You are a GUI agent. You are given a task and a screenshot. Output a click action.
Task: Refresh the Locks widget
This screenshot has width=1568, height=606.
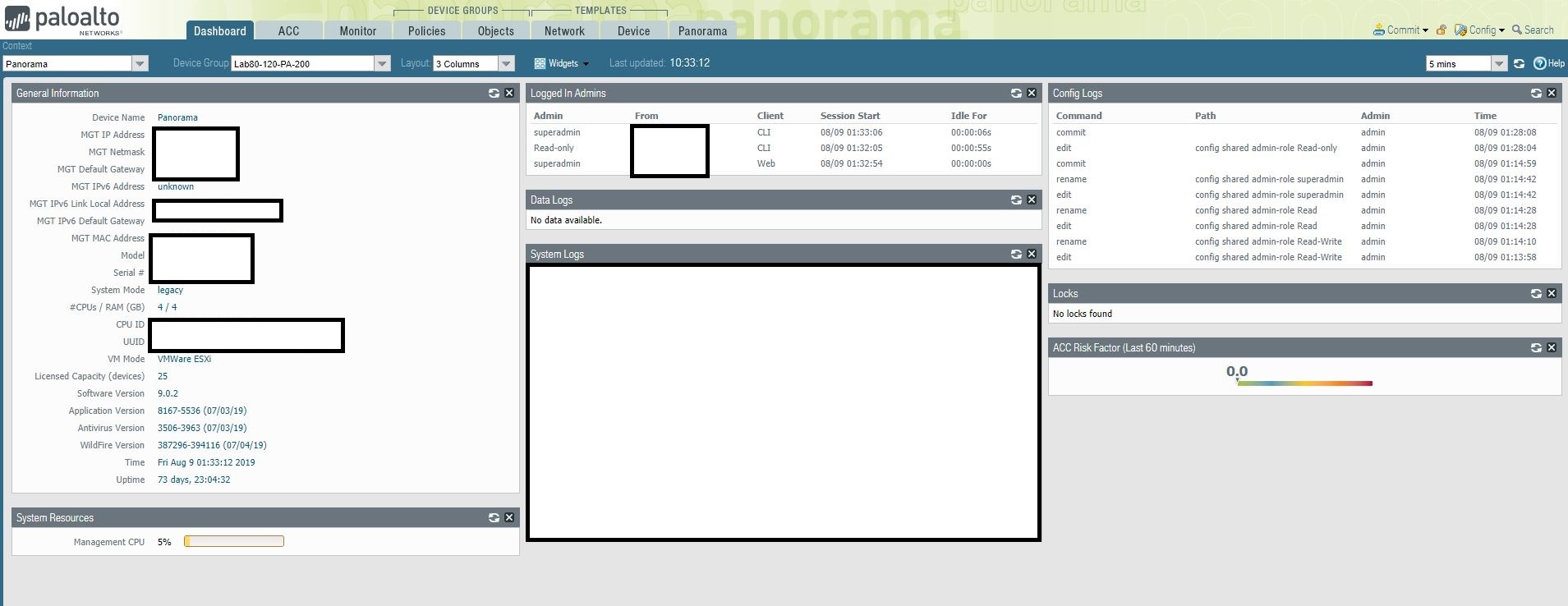[1536, 294]
